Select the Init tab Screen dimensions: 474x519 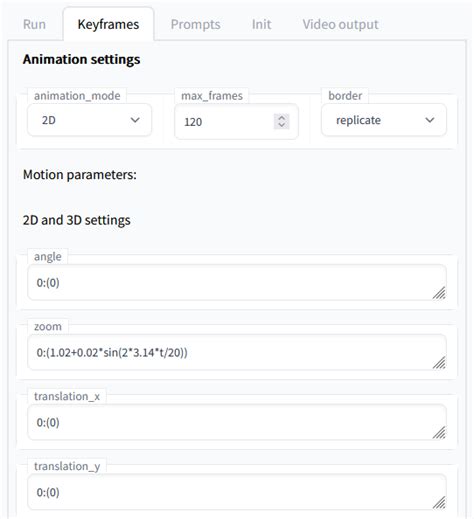pyautogui.click(x=261, y=24)
